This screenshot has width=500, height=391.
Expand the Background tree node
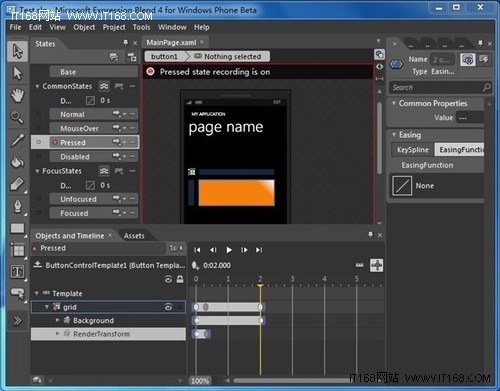pyautogui.click(x=57, y=320)
